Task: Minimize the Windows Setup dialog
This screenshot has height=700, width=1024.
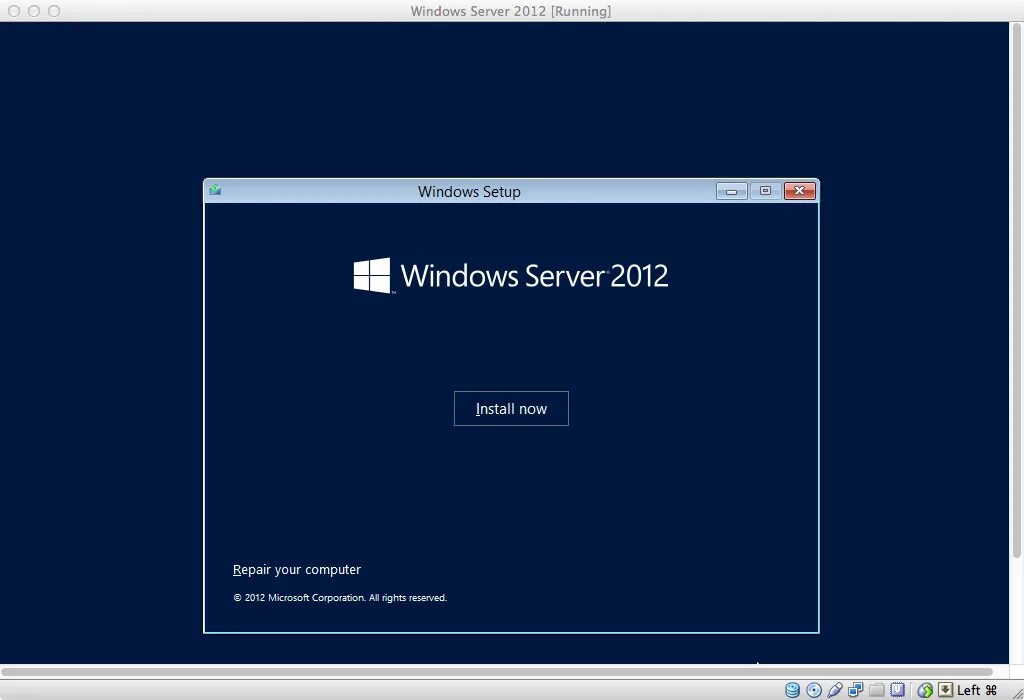Action: pos(731,191)
